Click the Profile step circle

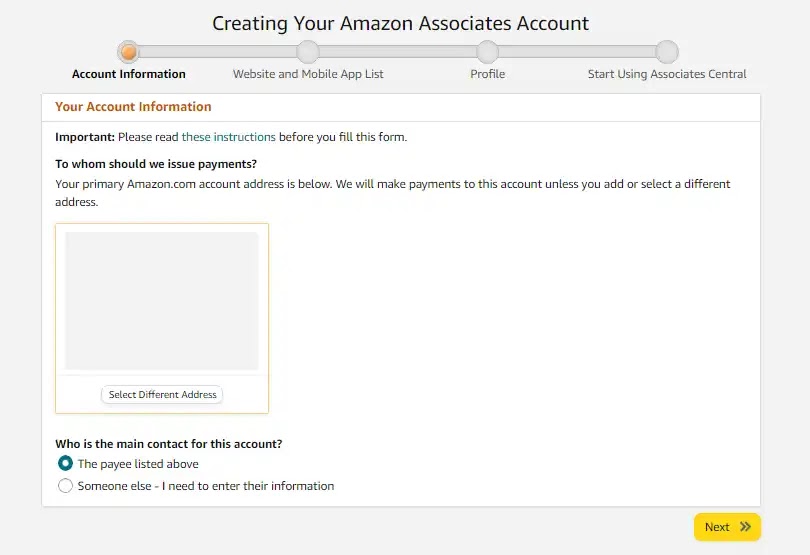pyautogui.click(x=487, y=51)
